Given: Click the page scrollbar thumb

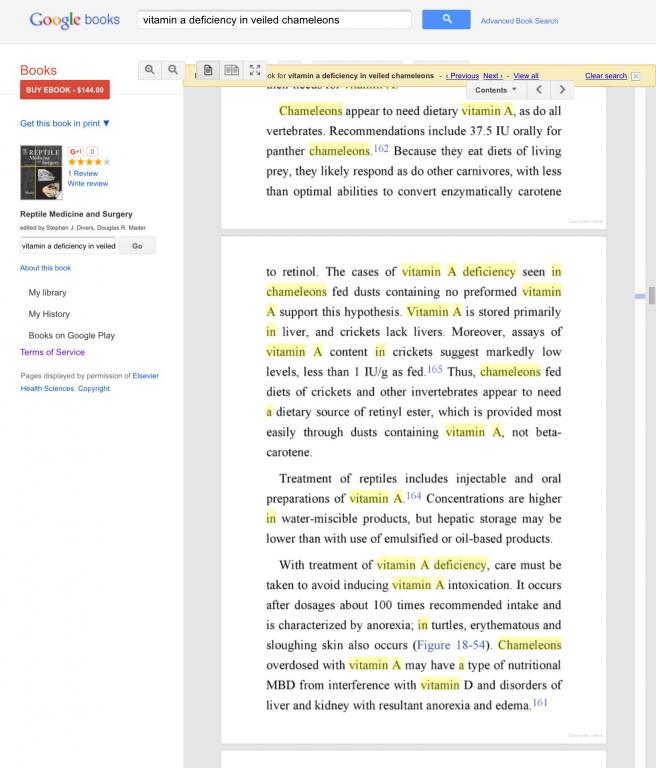Looking at the screenshot, I should [x=652, y=296].
